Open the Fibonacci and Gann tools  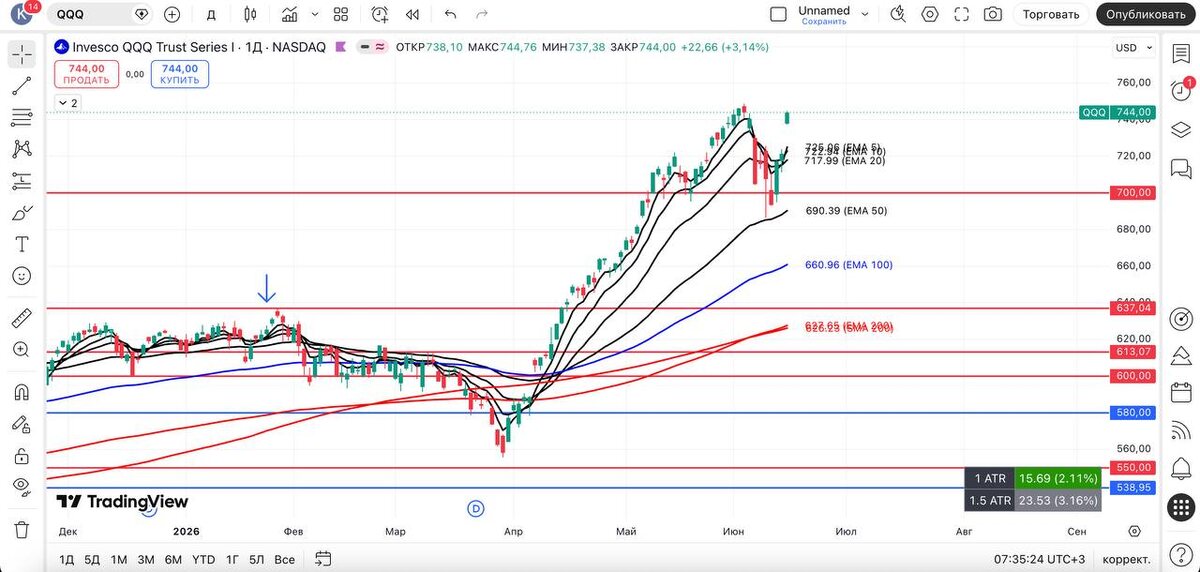[21, 118]
